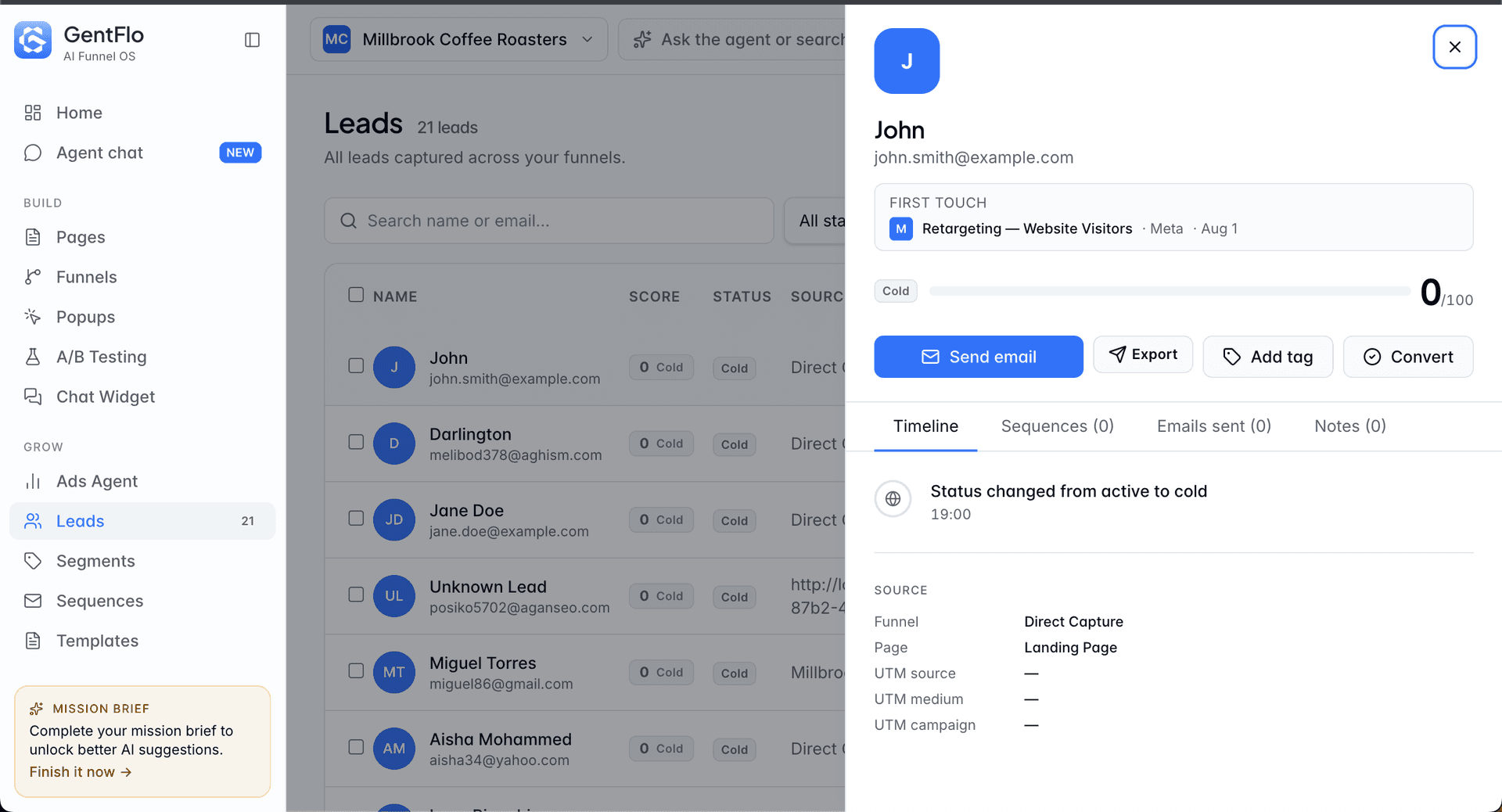The width and height of the screenshot is (1502, 812).
Task: Open the All statuses filter dropdown
Action: point(814,221)
